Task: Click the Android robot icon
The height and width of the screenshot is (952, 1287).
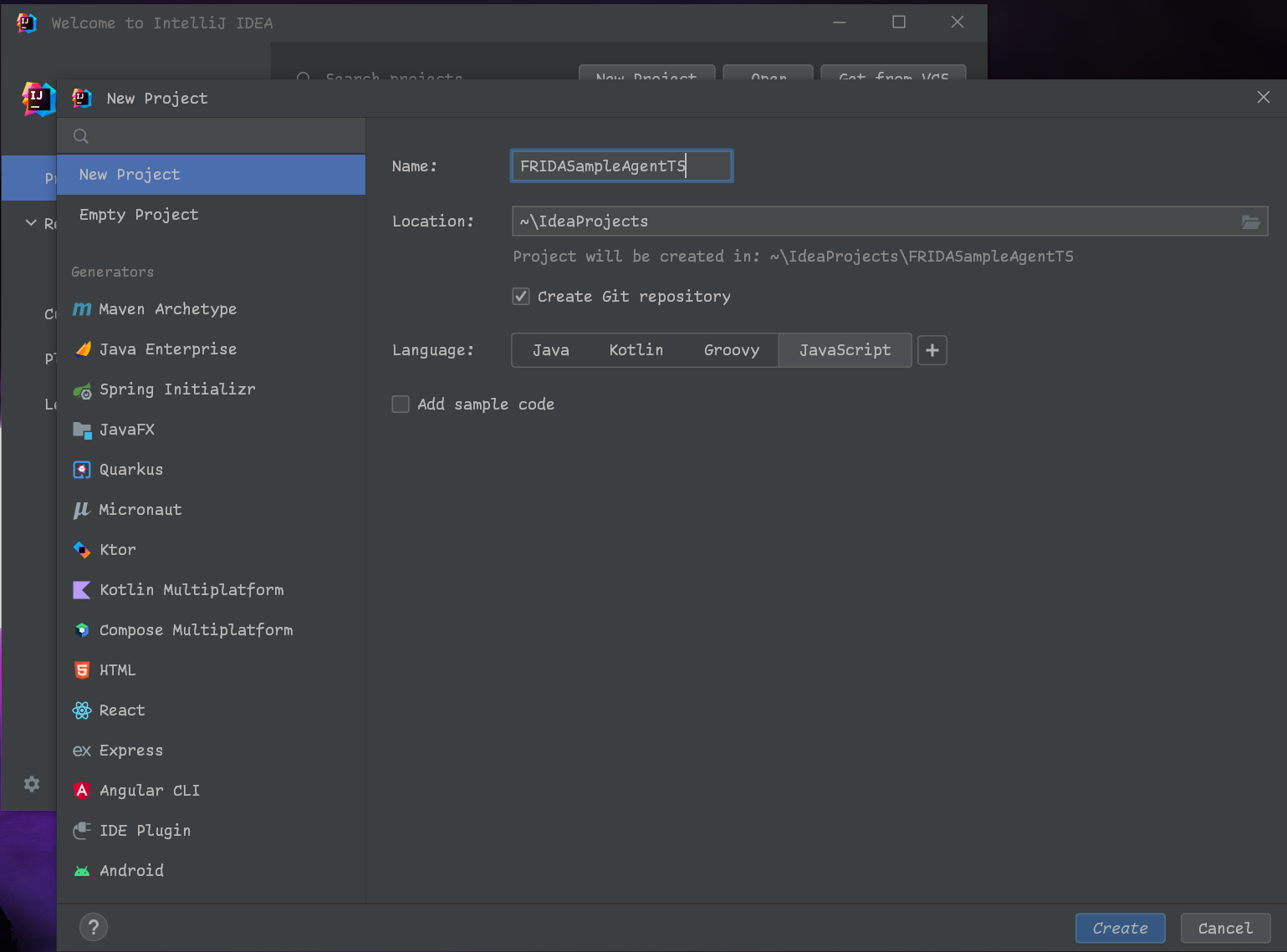Action: click(x=82, y=871)
